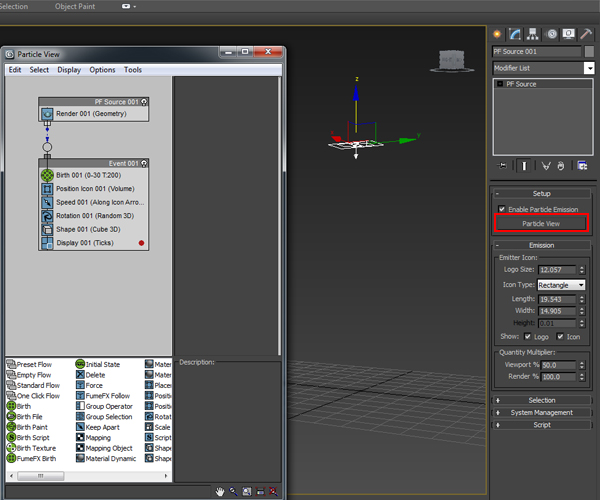Open the Create command panel tab
The height and width of the screenshot is (500, 600).
point(497,34)
